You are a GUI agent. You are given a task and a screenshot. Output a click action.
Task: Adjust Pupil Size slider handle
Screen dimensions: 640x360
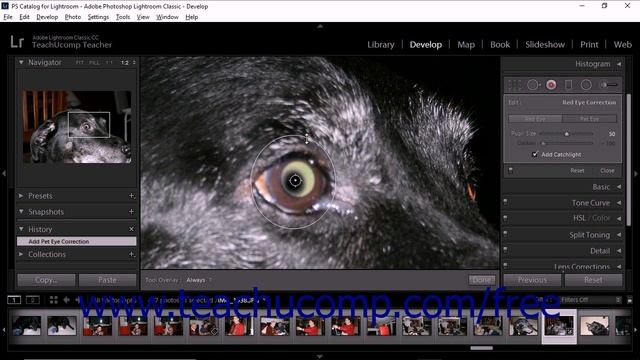click(x=567, y=134)
